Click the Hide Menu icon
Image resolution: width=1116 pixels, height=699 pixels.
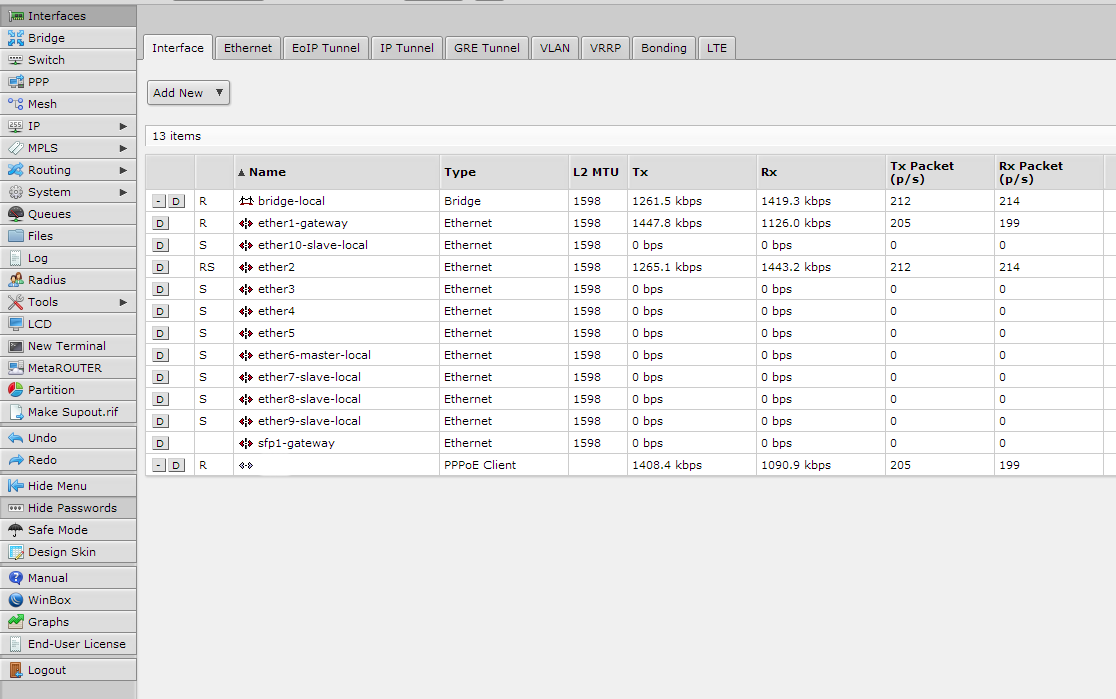pyautogui.click(x=16, y=485)
